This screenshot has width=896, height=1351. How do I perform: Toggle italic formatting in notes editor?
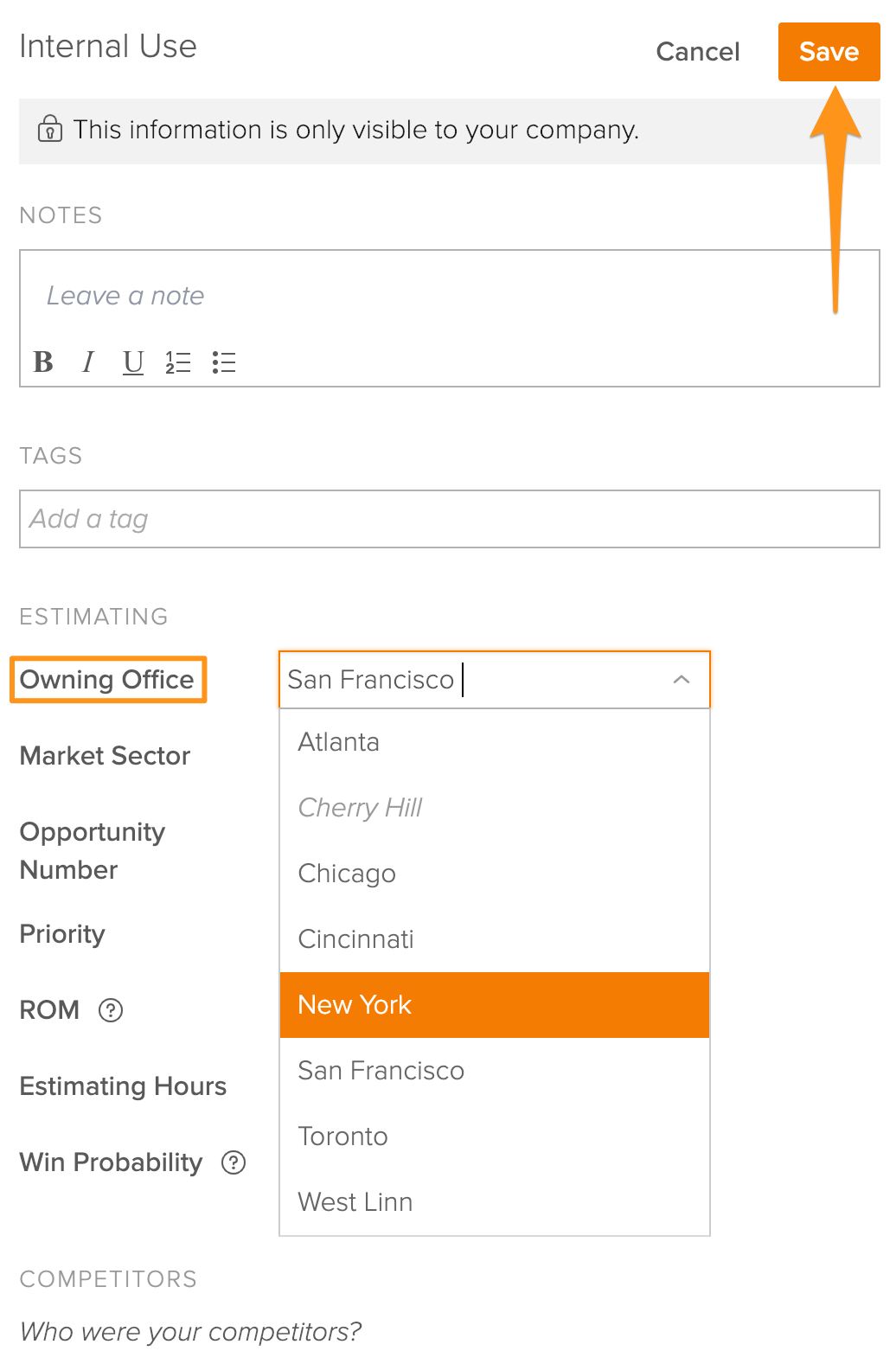(87, 362)
